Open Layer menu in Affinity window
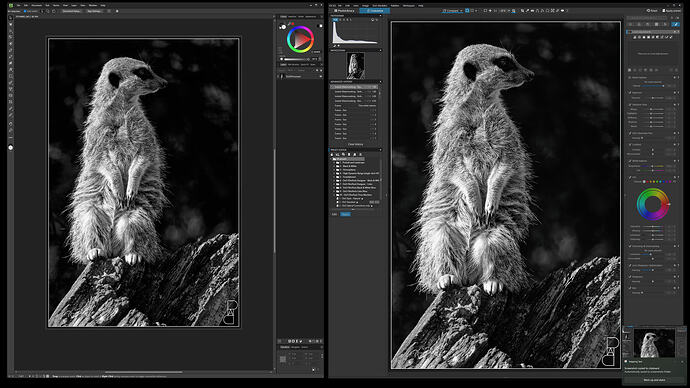The height and width of the screenshot is (388, 690). tap(73, 5)
